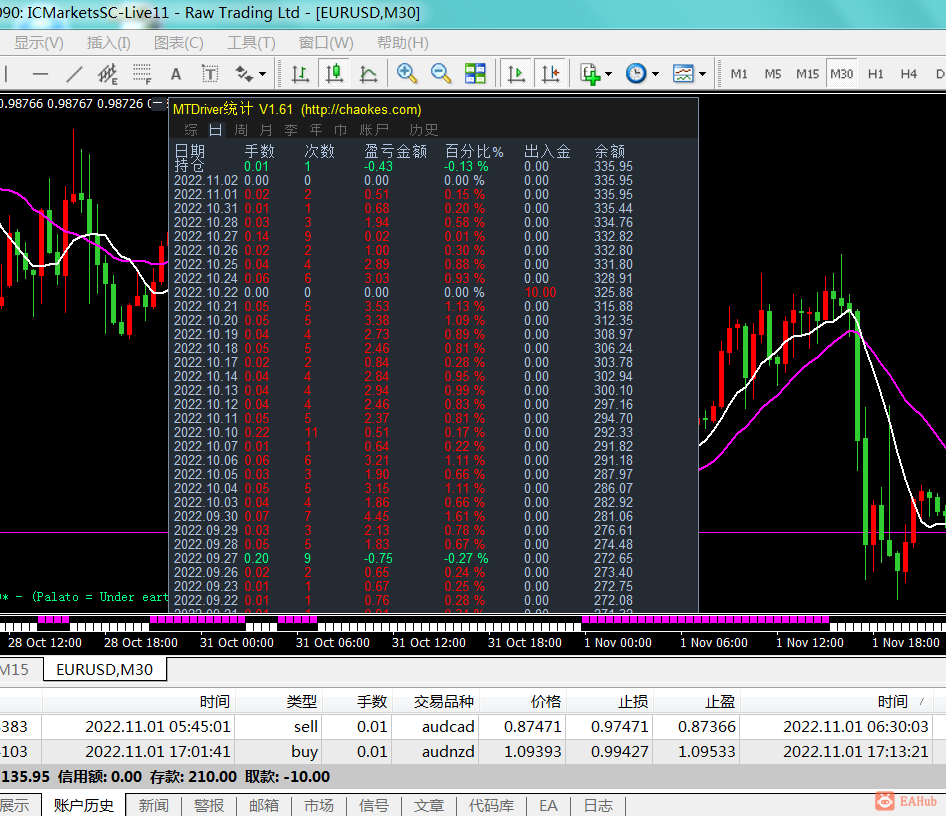Sort history by 价格 column header
Image resolution: width=946 pixels, height=816 pixels.
(522, 701)
